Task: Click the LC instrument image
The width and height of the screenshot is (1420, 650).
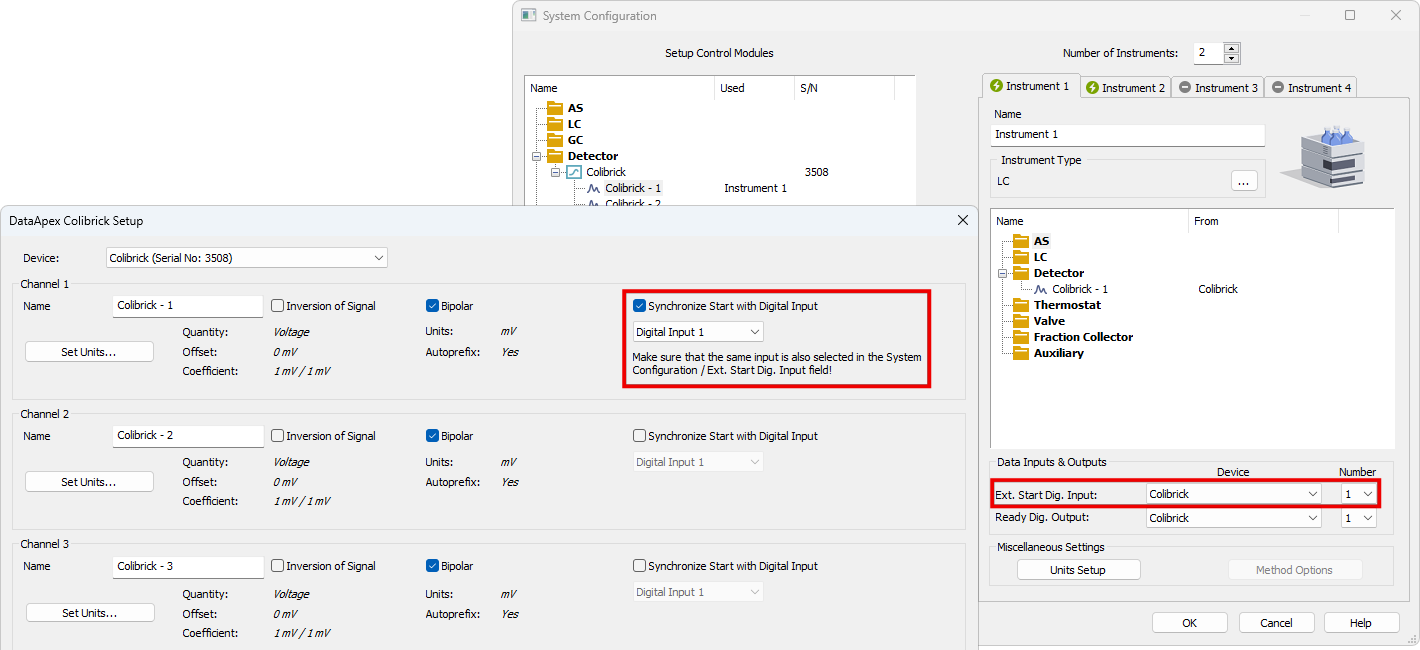Action: pos(1322,156)
